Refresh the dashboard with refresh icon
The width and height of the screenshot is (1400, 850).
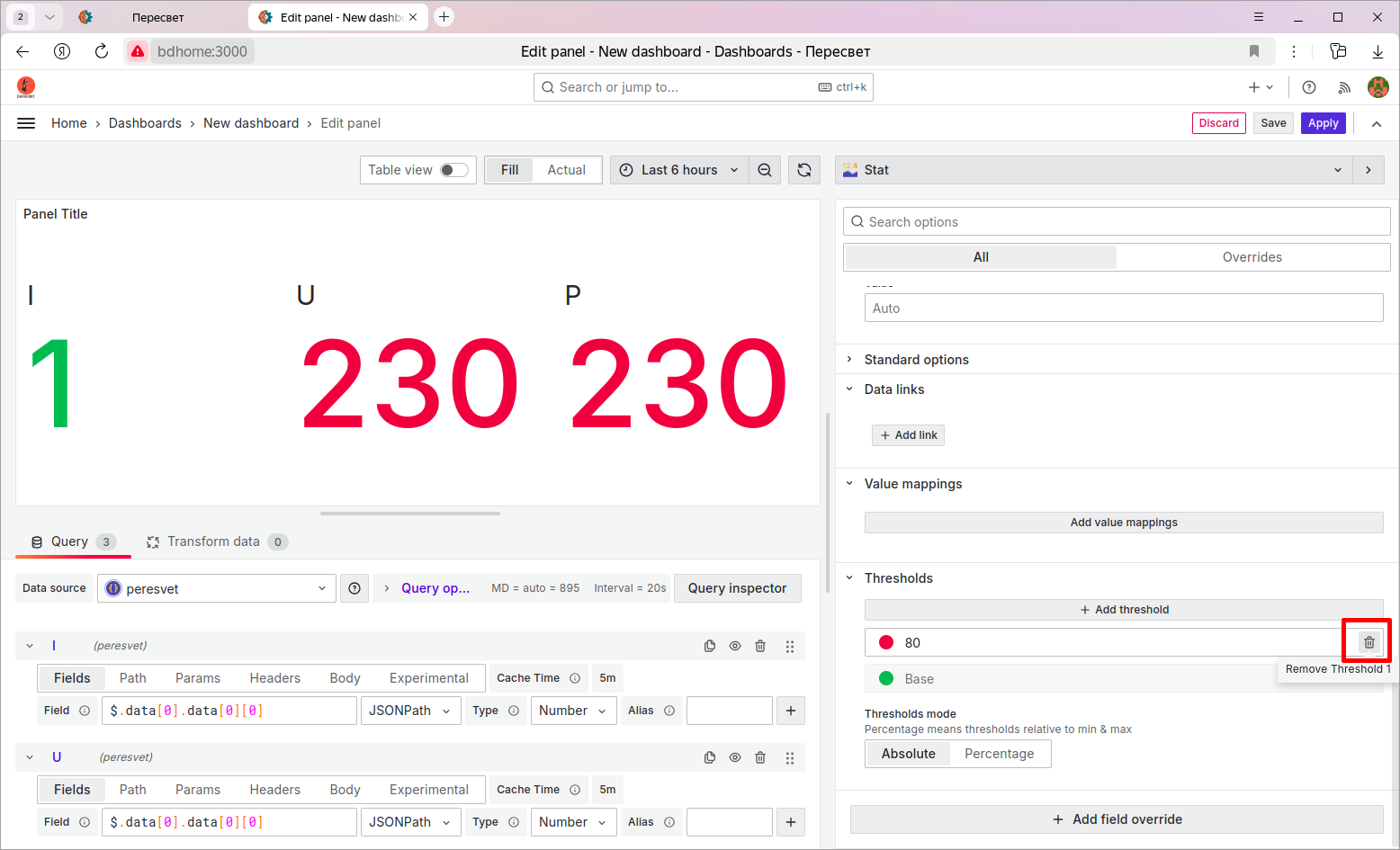pyautogui.click(x=804, y=170)
